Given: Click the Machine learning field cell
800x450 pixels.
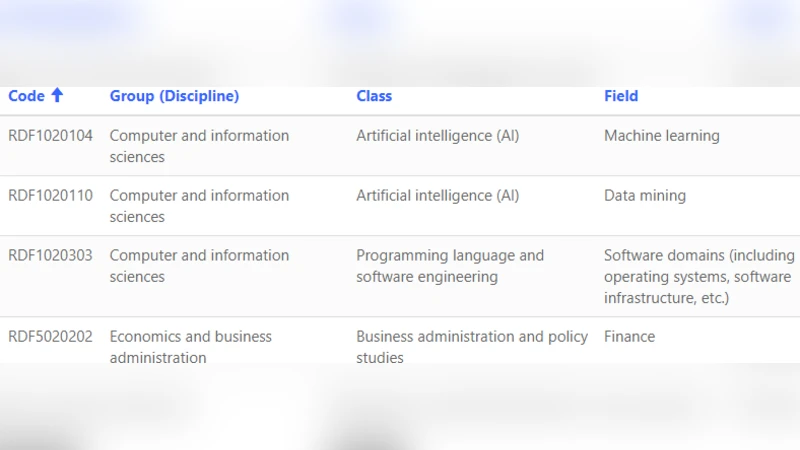Looking at the screenshot, I should [661, 136].
